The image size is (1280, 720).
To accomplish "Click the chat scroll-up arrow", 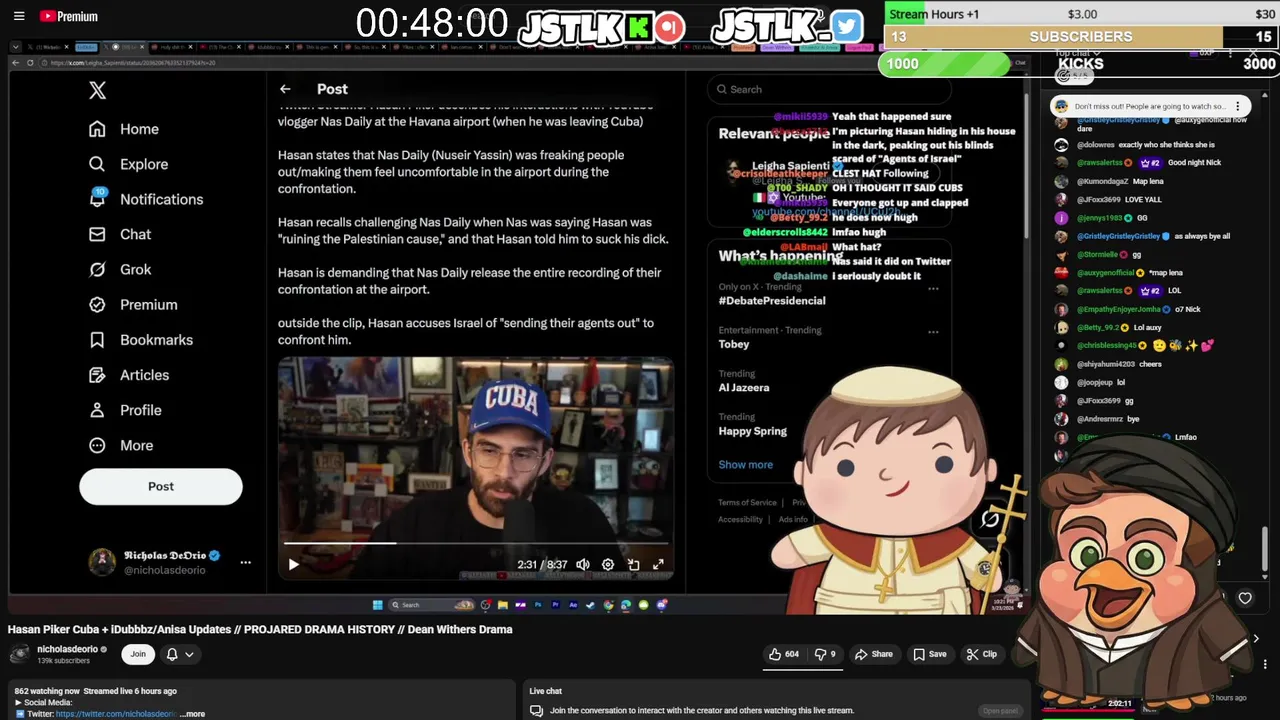I will coord(1265,96).
